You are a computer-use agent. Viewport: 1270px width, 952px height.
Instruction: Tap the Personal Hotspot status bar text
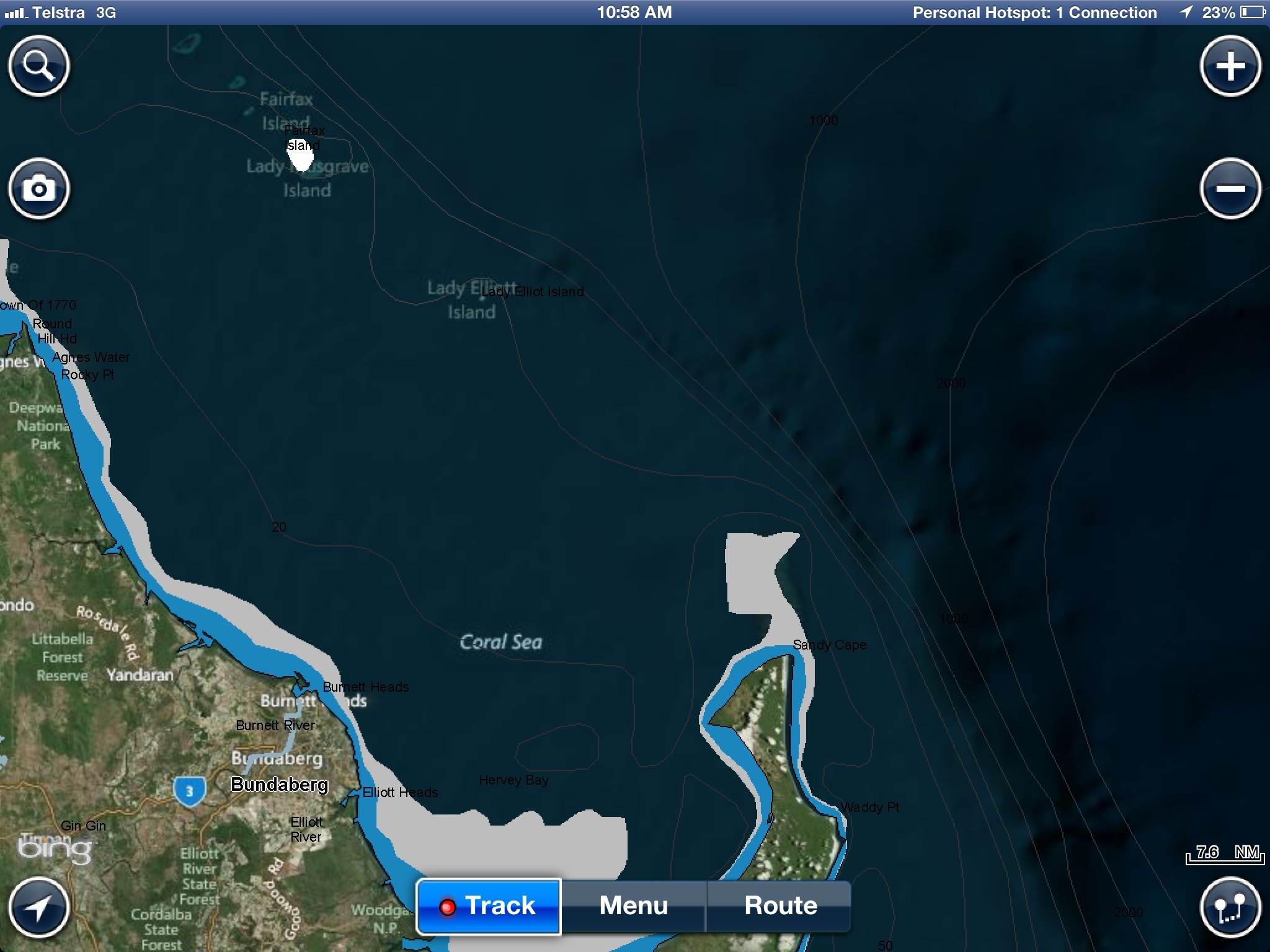coord(1034,12)
